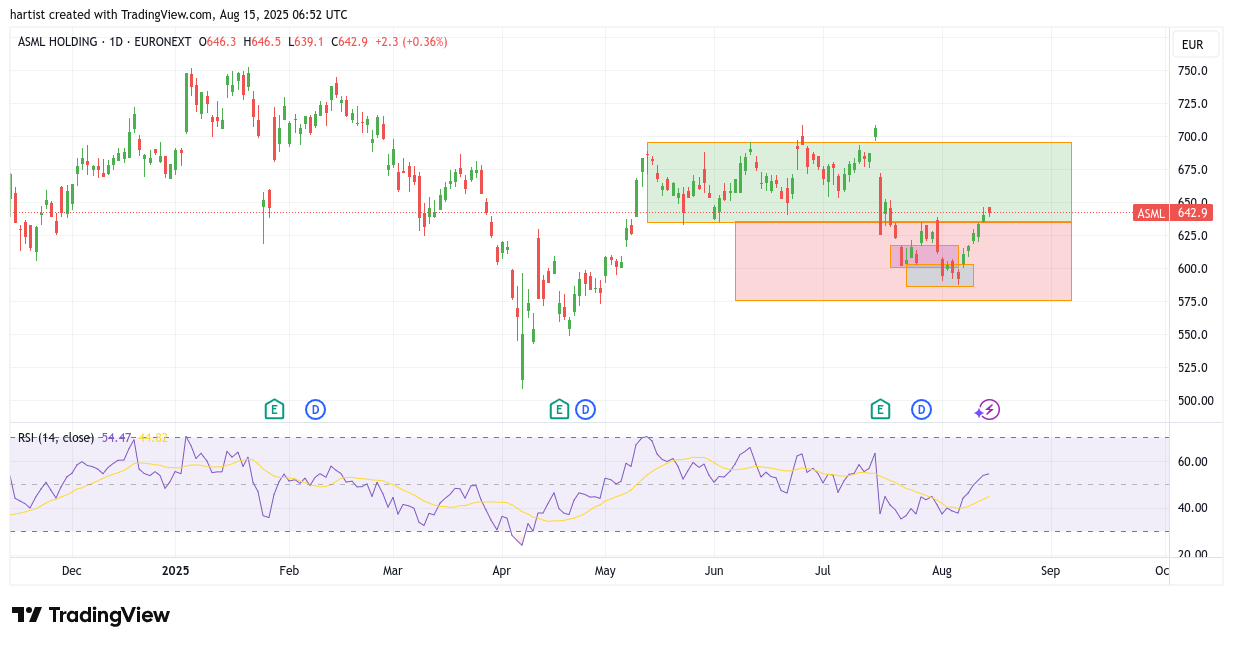This screenshot has width=1233, height=645.
Task: Select the small gray rectangle near August
Action: pyautogui.click(x=940, y=276)
